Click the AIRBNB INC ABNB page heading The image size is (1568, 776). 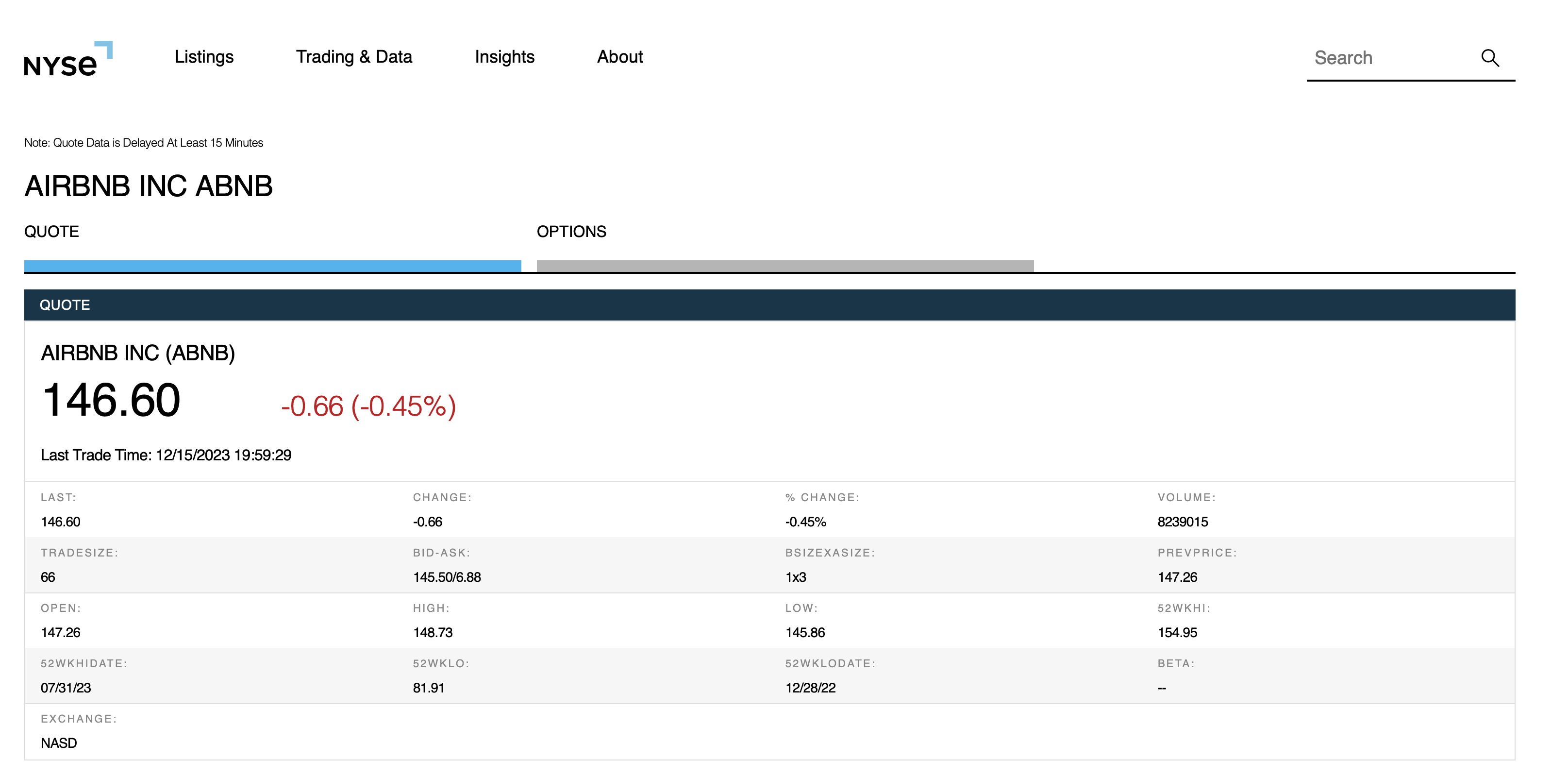(x=149, y=186)
